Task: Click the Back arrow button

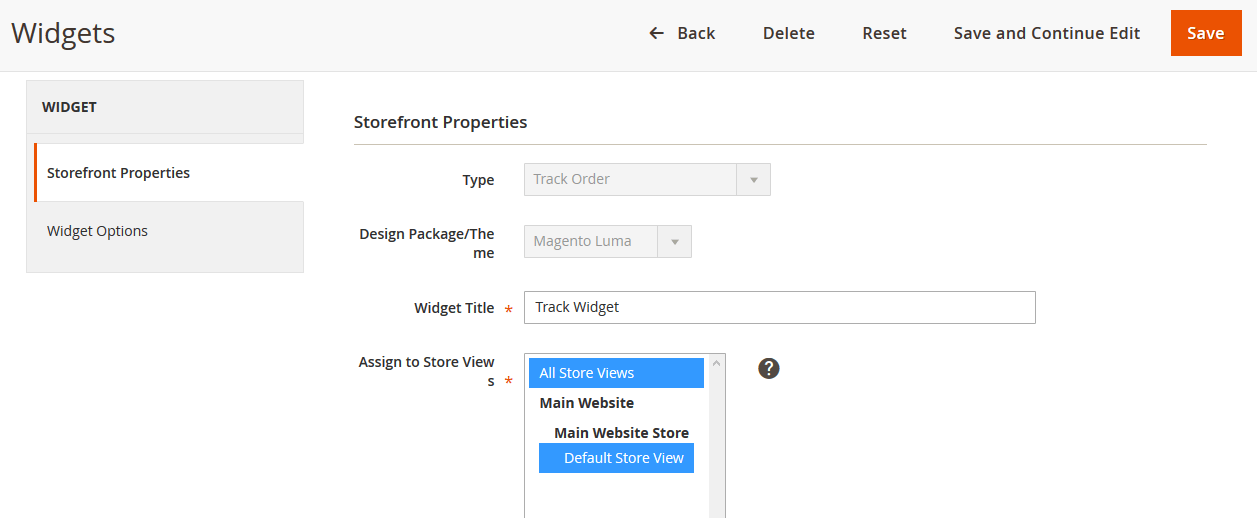Action: coord(682,33)
